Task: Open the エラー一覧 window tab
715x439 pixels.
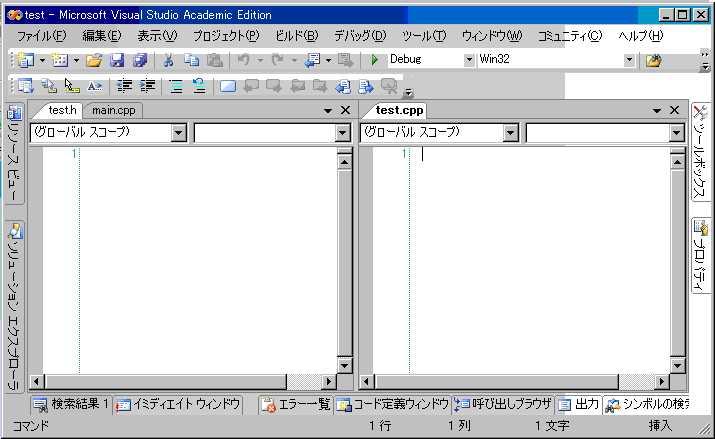Action: (x=295, y=404)
